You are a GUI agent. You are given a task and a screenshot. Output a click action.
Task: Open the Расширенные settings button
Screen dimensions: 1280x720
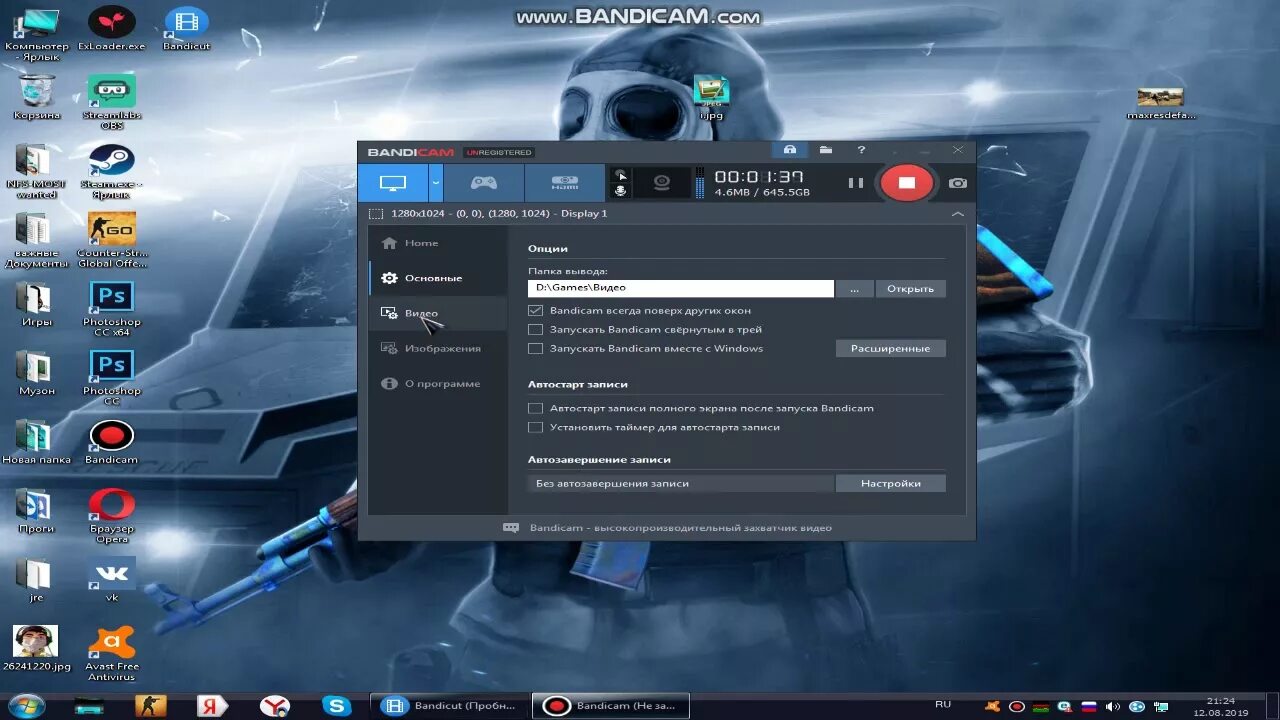pyautogui.click(x=890, y=348)
